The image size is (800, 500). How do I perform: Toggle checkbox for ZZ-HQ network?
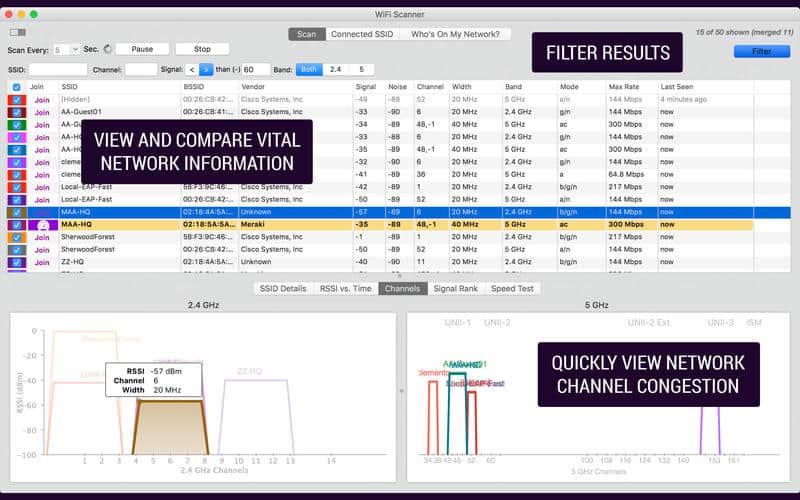click(15, 262)
